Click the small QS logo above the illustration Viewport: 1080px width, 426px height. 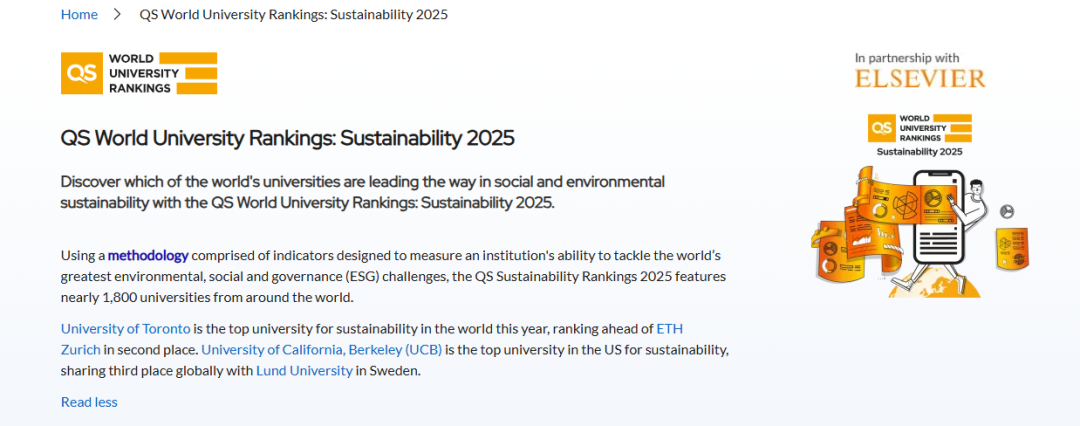click(x=920, y=128)
